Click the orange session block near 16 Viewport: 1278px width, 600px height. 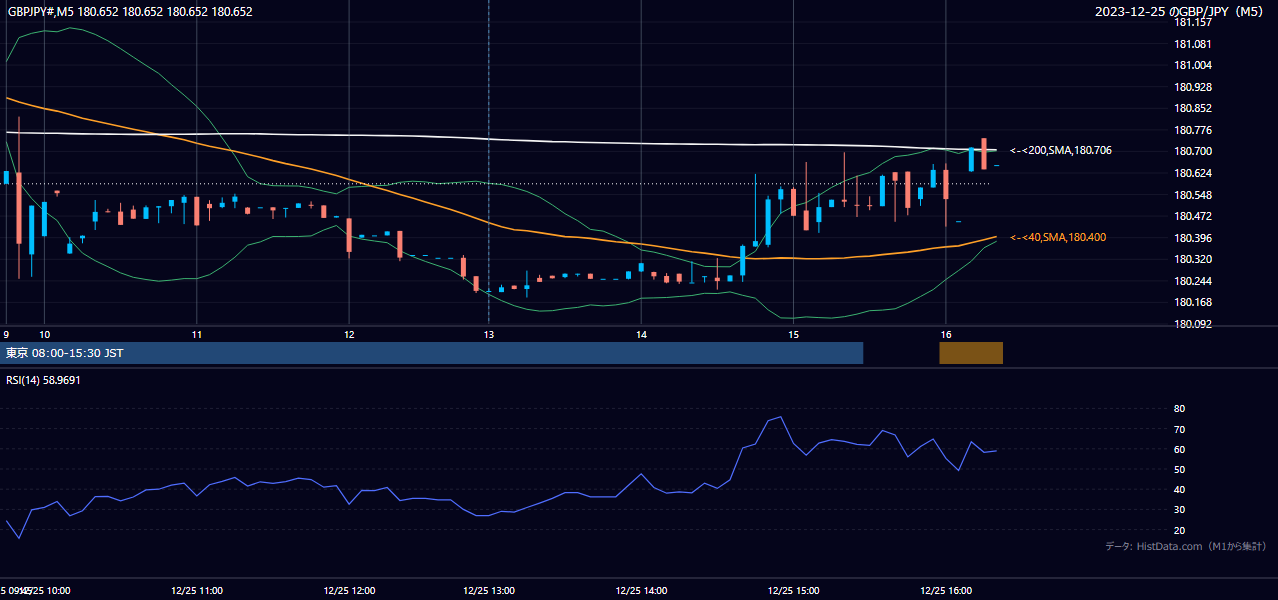971,353
